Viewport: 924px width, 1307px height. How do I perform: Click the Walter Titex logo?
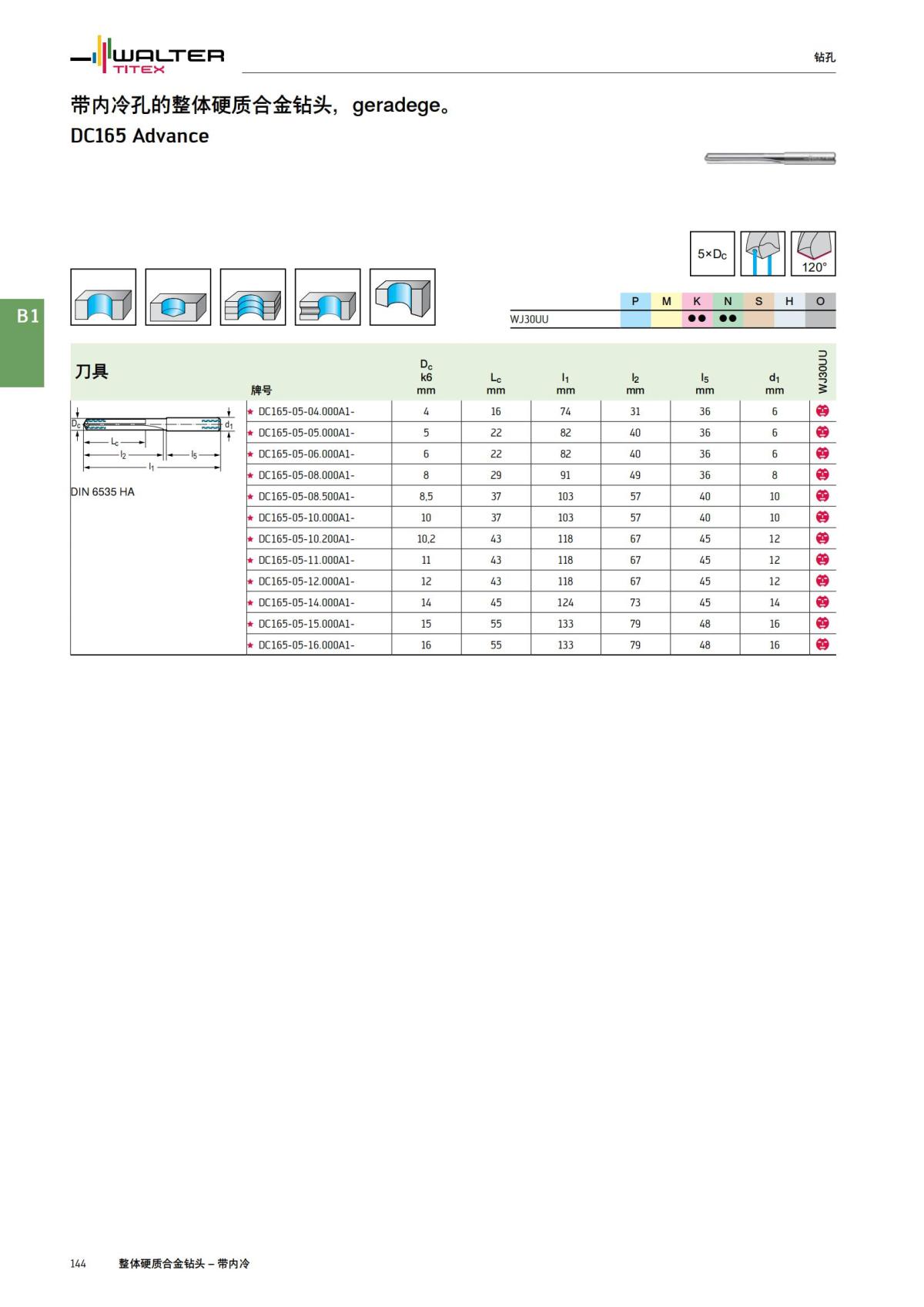(x=147, y=55)
